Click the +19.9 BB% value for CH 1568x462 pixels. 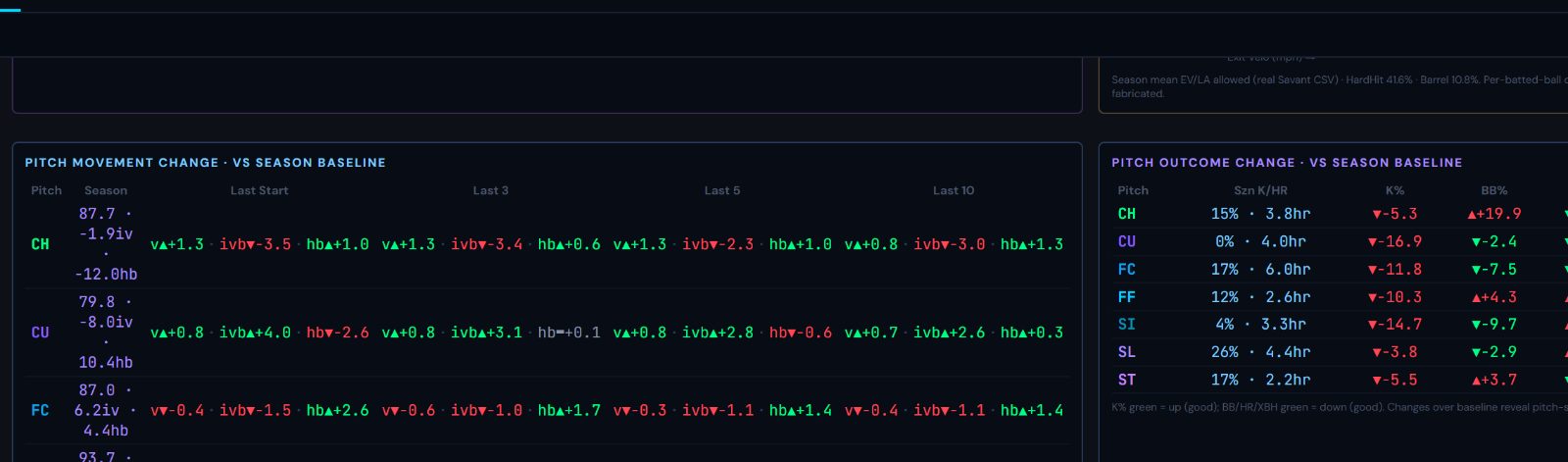click(1494, 214)
